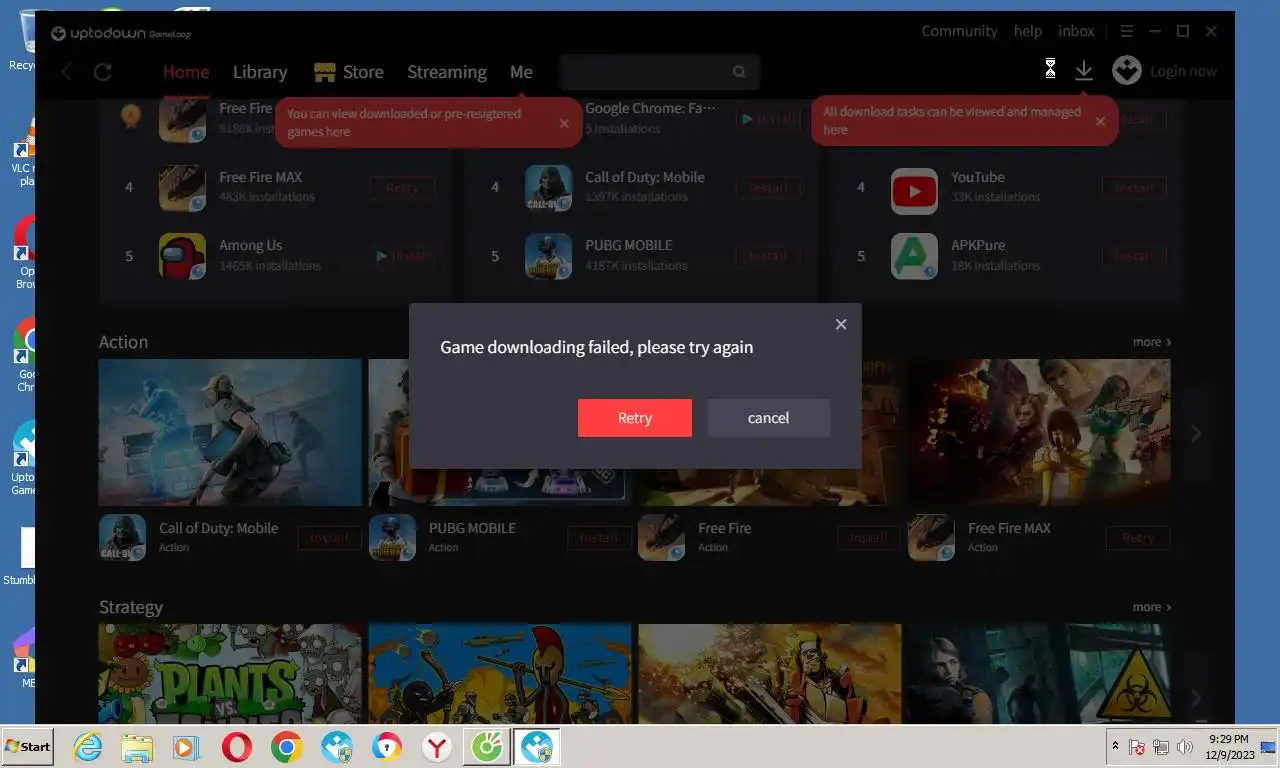Open the Home tab
This screenshot has height=768, width=1280.
(186, 72)
